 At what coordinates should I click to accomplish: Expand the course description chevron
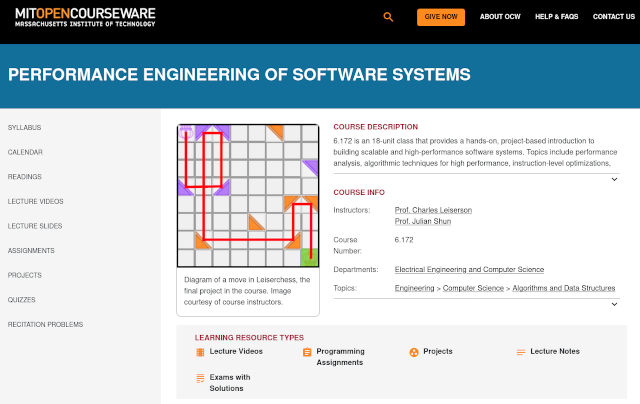(x=614, y=180)
